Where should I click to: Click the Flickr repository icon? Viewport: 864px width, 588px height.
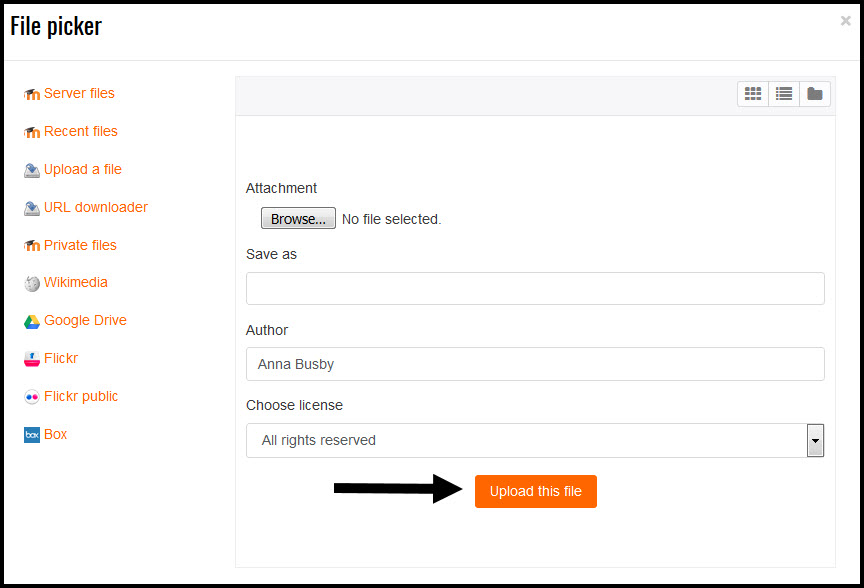tap(32, 359)
